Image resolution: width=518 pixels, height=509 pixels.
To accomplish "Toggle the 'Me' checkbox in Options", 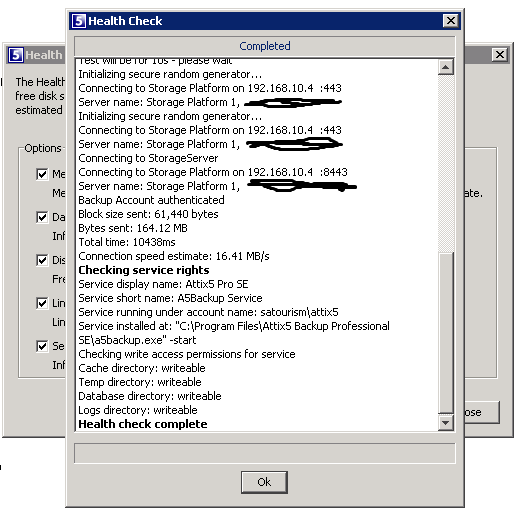I will (42, 174).
